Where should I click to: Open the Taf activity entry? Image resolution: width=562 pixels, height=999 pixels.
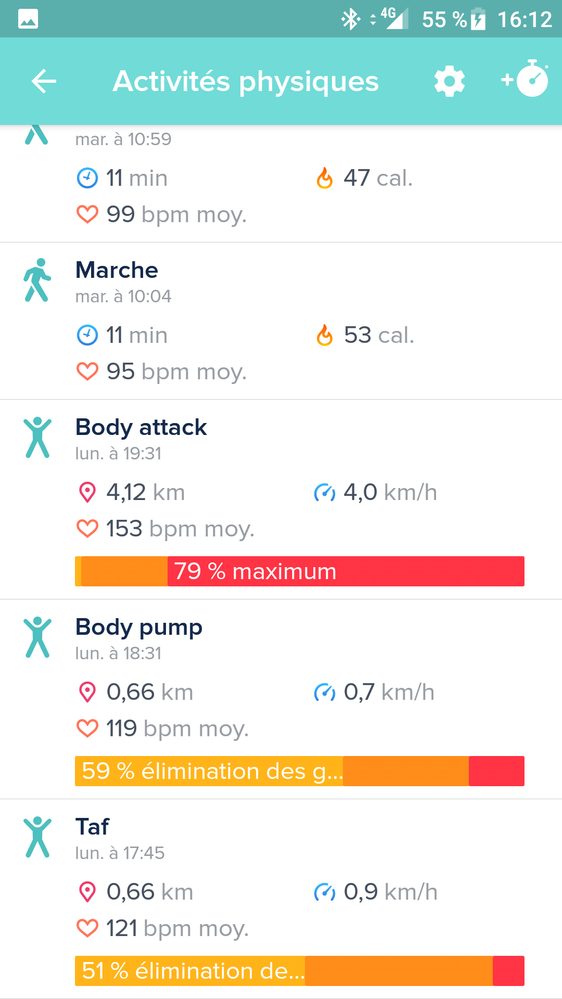tap(281, 898)
